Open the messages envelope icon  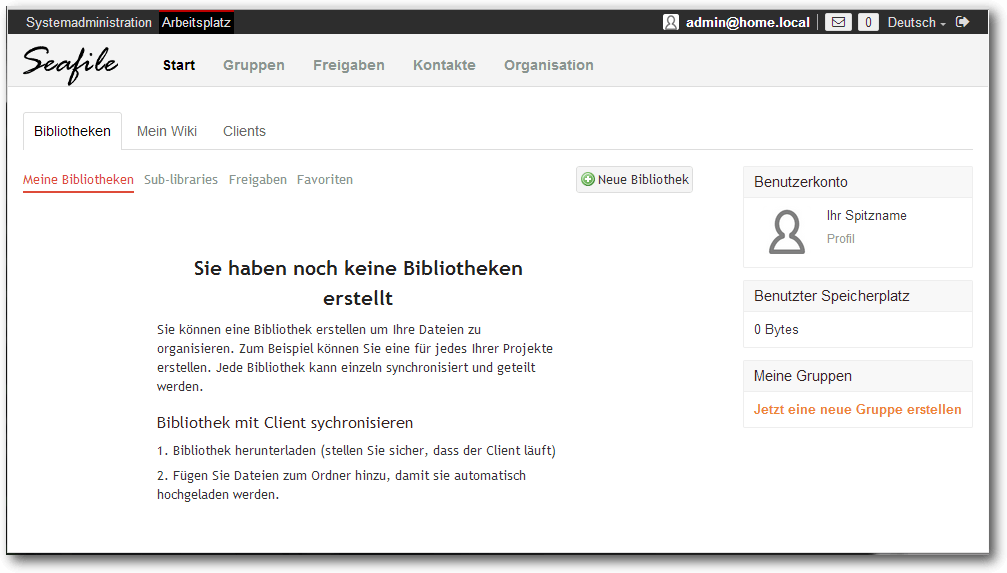(838, 22)
